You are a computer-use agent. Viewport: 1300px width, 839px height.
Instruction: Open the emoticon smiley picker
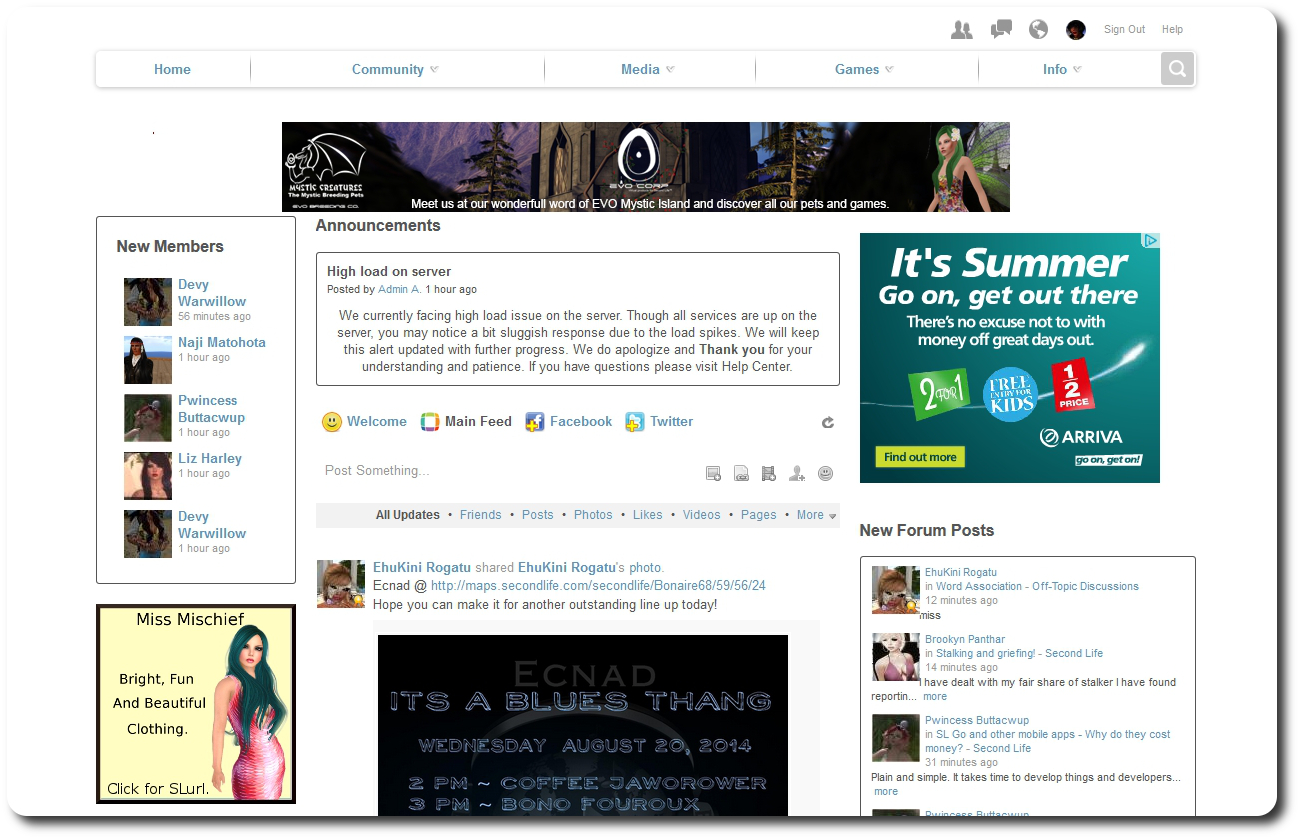coord(825,474)
